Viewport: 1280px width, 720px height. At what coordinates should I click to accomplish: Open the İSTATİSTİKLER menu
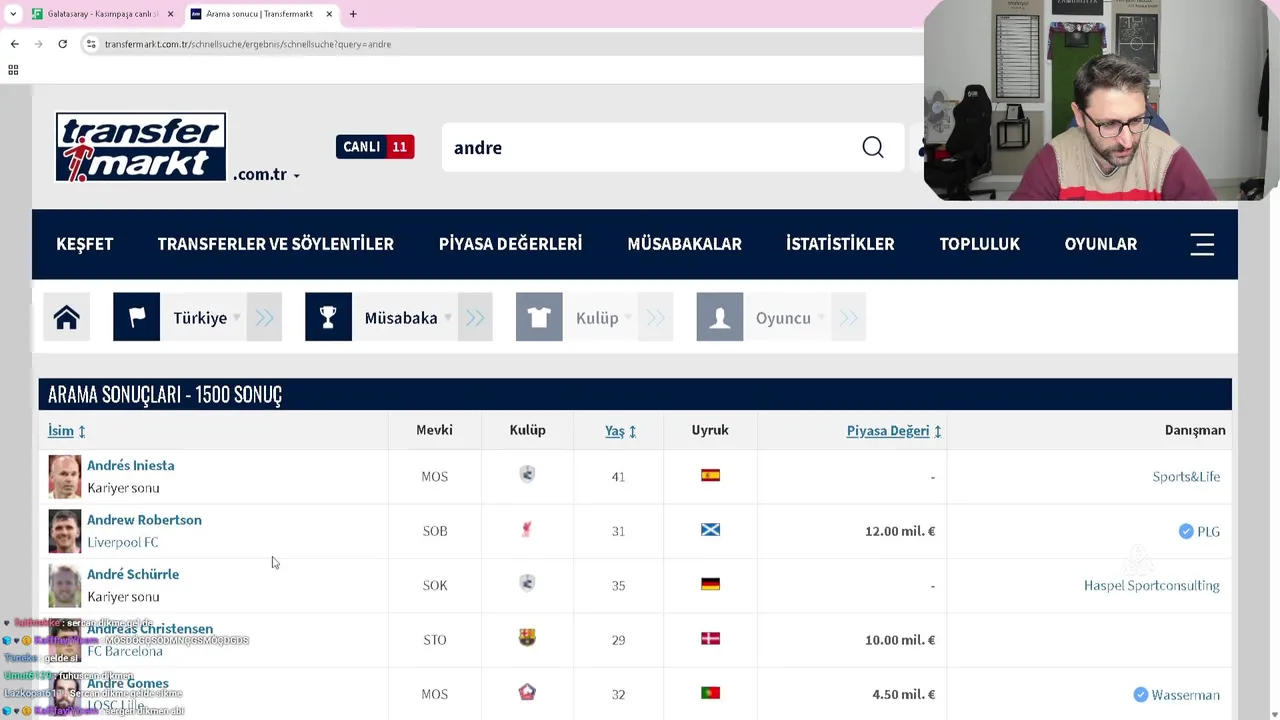[x=840, y=244]
